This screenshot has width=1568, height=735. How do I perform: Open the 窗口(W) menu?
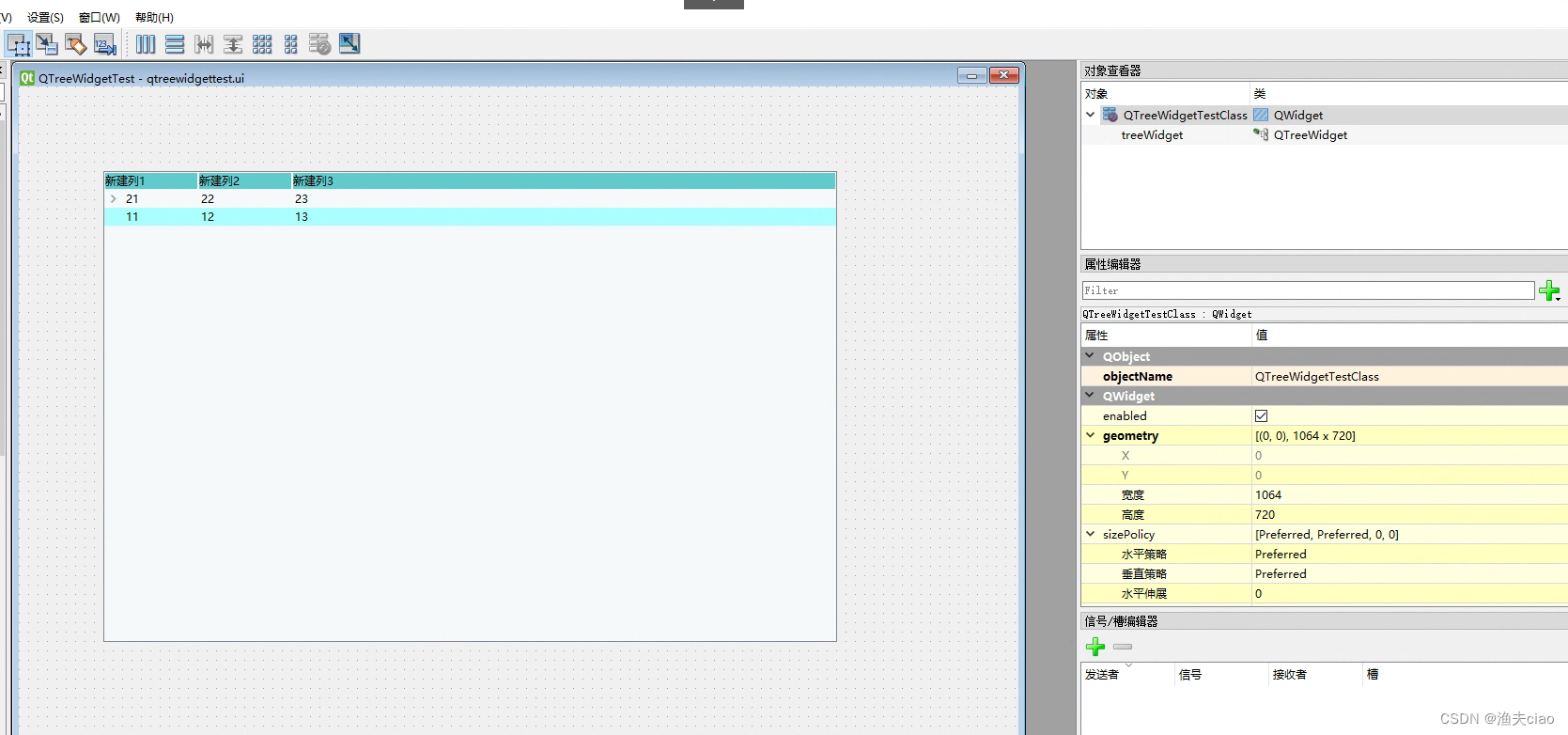tap(100, 17)
